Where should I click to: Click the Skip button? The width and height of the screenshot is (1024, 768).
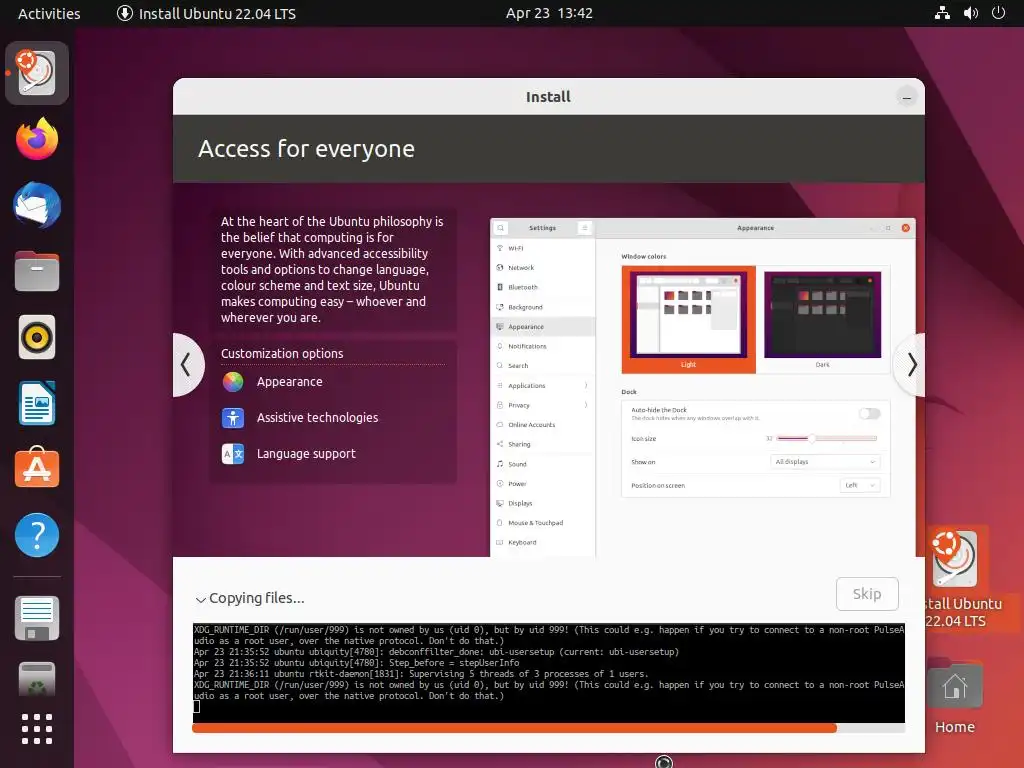[x=867, y=594]
